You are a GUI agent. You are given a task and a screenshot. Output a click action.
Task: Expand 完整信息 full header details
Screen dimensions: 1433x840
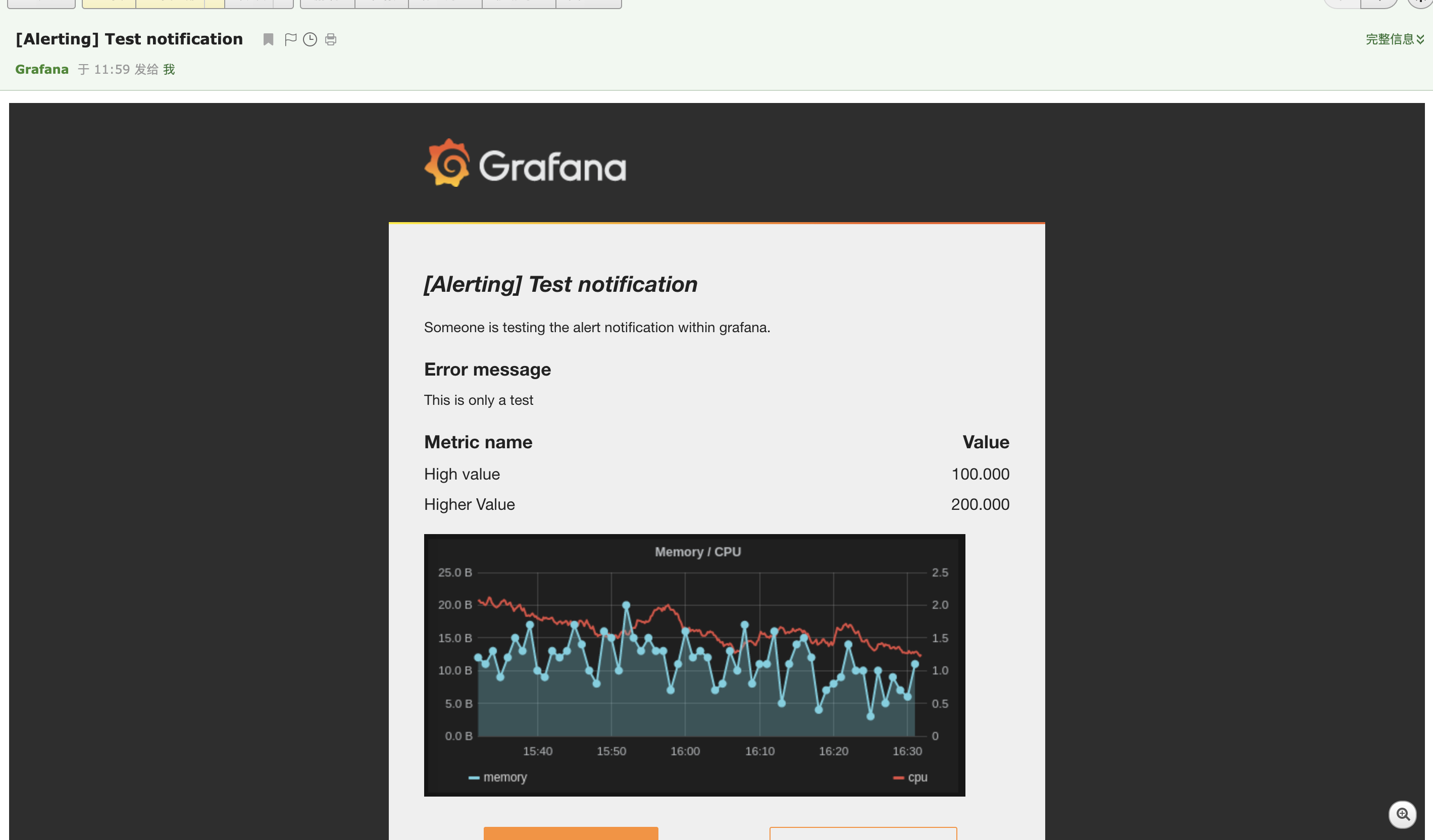coord(1394,39)
